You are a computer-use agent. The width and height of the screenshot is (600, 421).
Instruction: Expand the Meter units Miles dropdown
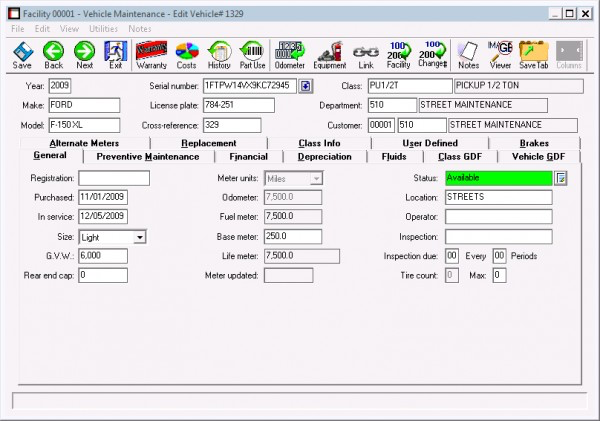click(x=316, y=179)
